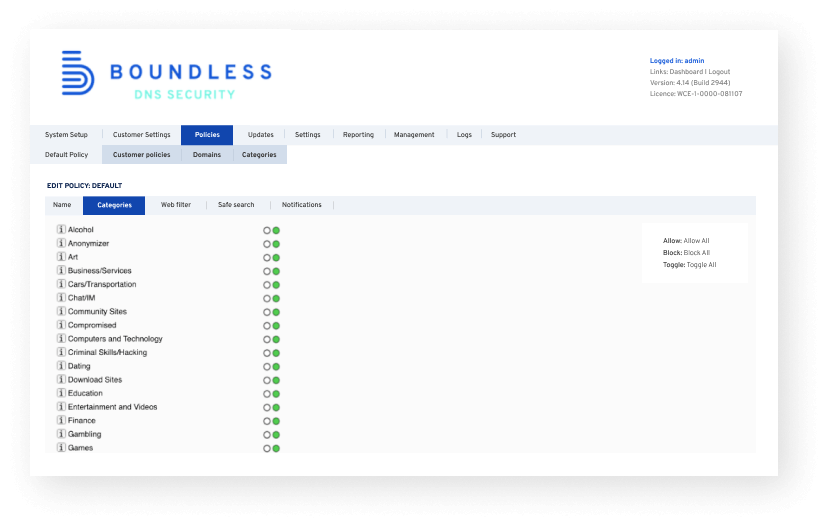
Task: Go to the Logs menu
Action: (464, 135)
